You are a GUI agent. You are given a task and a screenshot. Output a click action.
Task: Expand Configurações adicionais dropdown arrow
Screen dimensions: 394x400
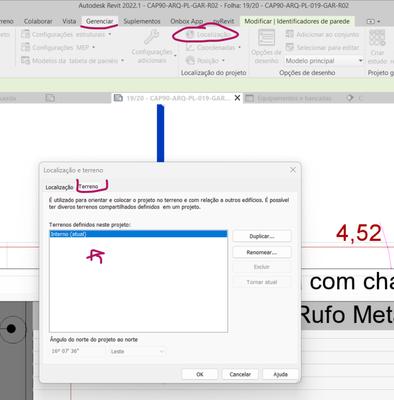pyautogui.click(x=176, y=55)
